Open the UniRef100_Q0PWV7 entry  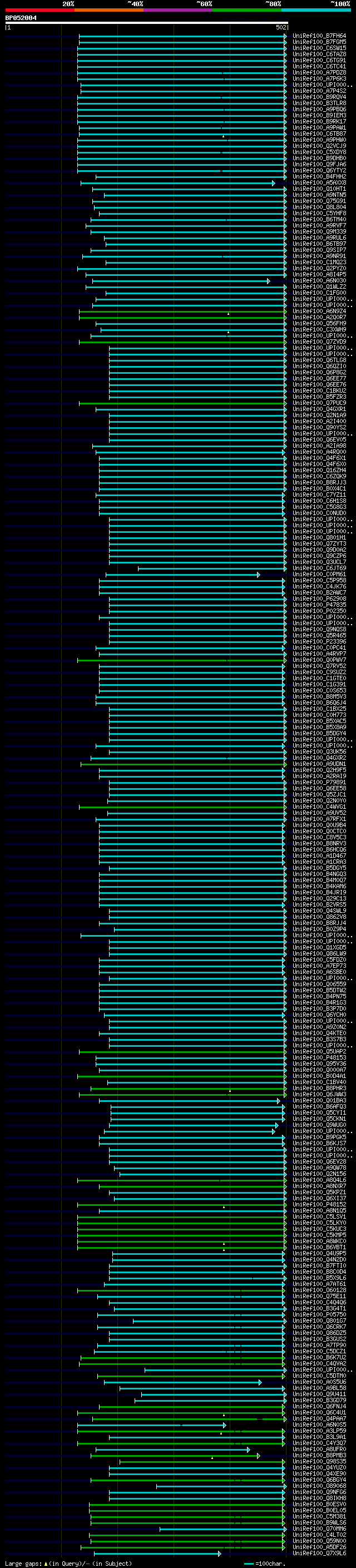click(319, 660)
